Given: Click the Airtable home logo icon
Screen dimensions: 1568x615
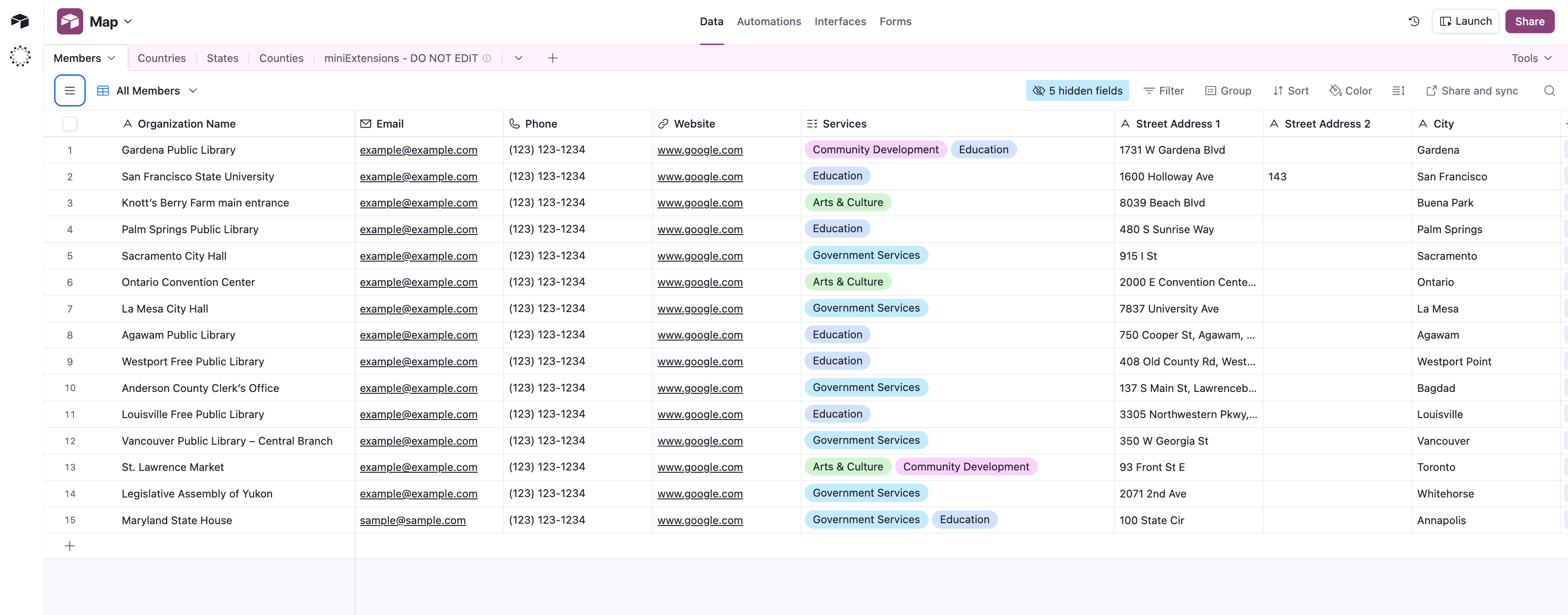Looking at the screenshot, I should pyautogui.click(x=20, y=21).
